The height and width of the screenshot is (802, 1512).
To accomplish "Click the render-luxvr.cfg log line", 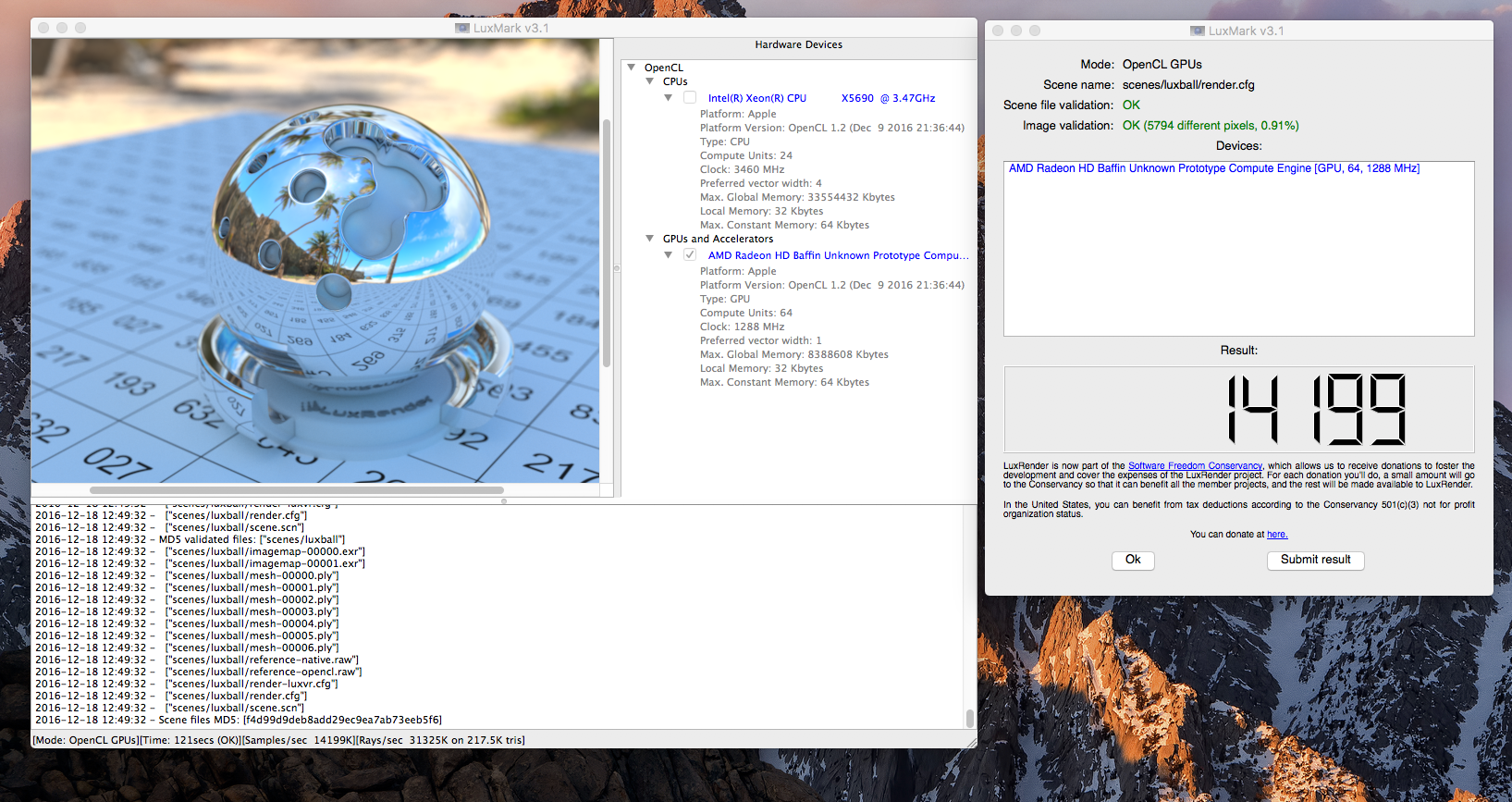I will [x=187, y=684].
